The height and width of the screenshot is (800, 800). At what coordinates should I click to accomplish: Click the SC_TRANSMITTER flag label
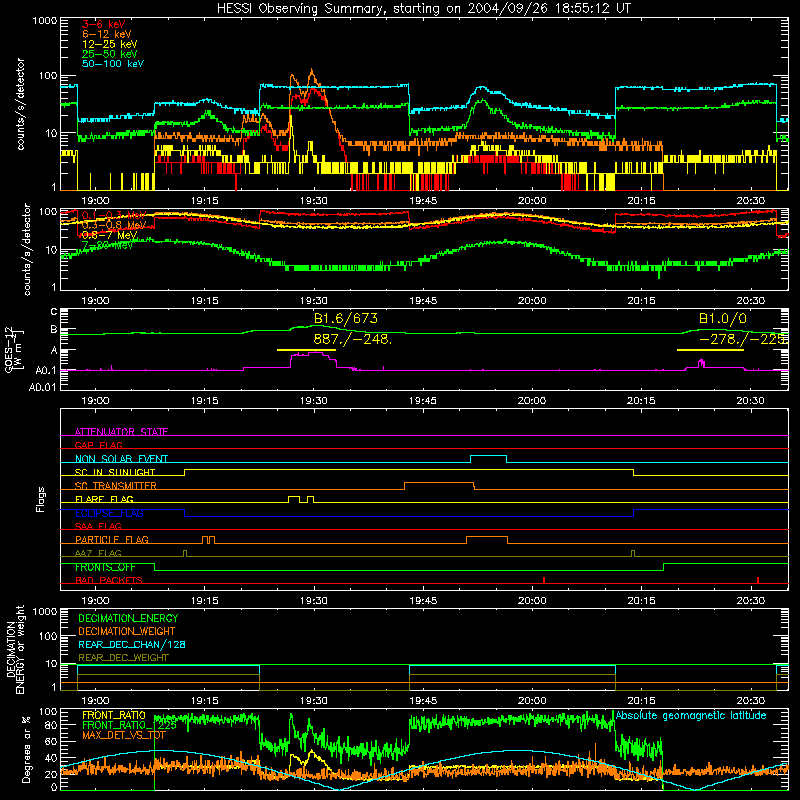coord(116,485)
